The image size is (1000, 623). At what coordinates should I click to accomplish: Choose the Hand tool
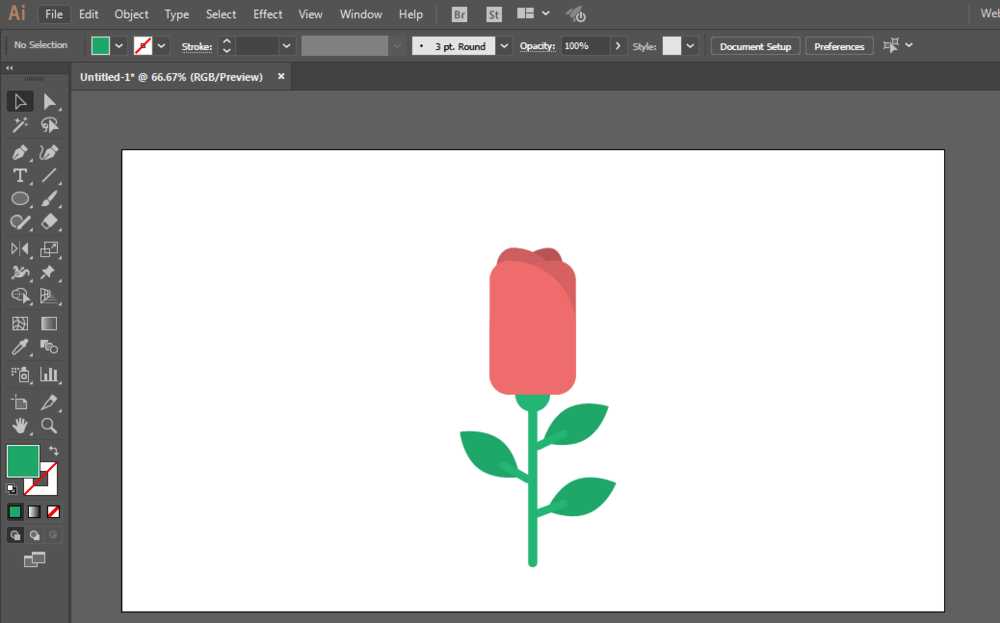click(x=19, y=426)
